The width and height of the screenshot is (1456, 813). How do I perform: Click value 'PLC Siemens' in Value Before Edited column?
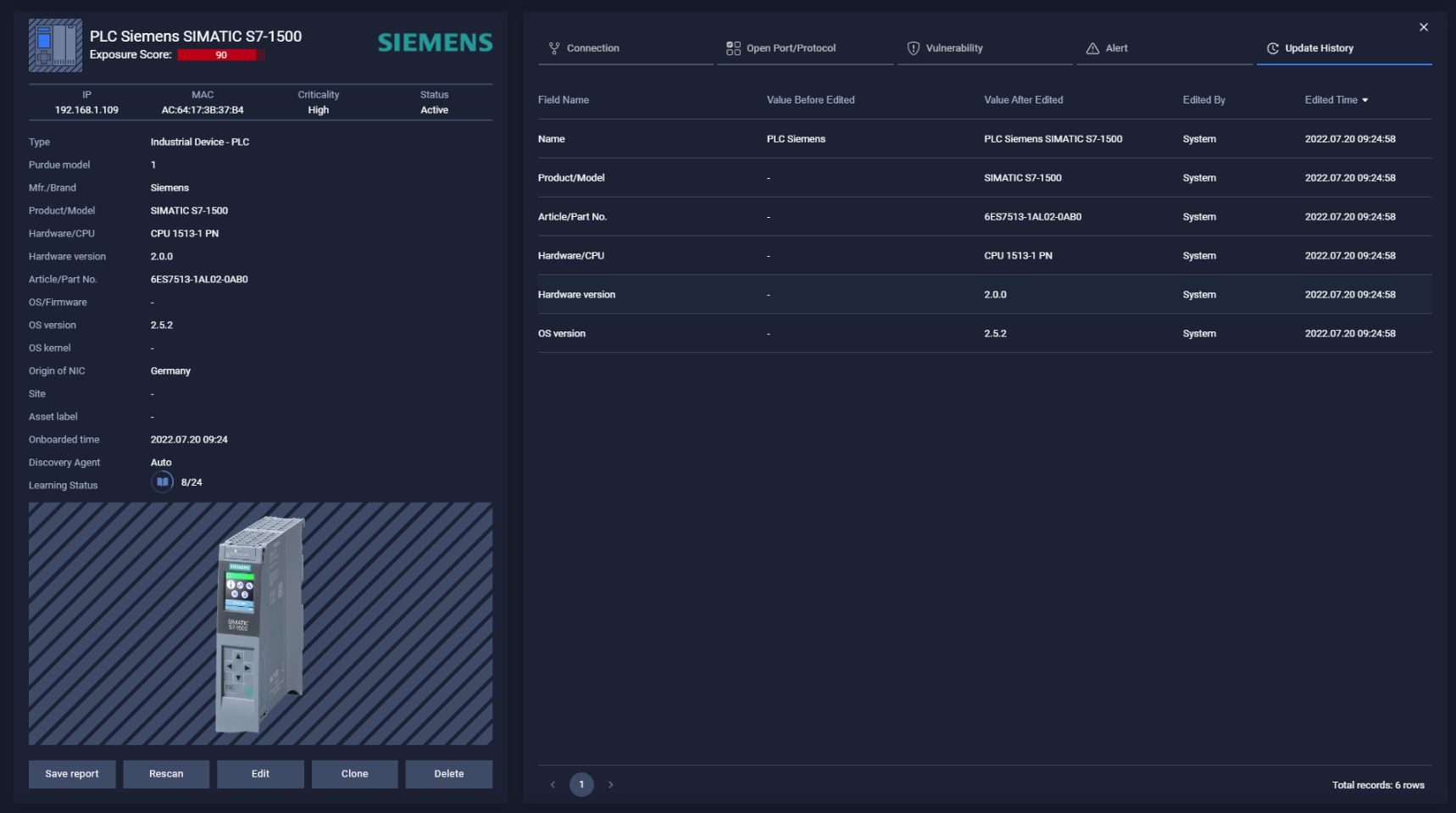(796, 139)
